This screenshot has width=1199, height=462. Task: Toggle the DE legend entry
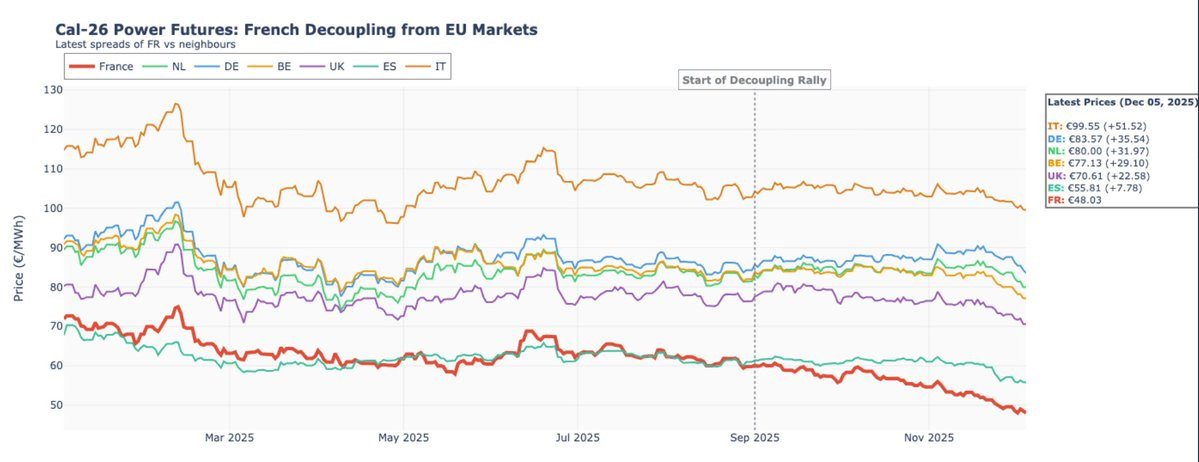(231, 66)
